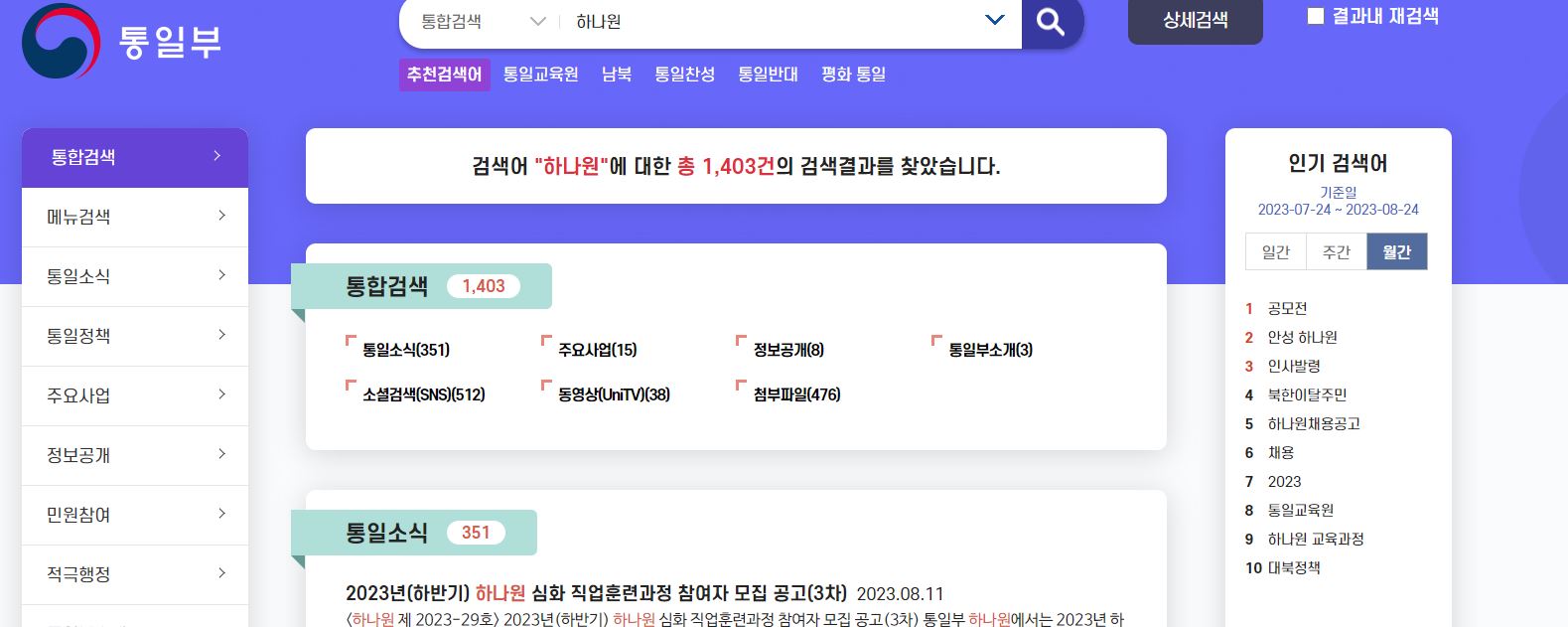Open 정보공개(8) result category

(788, 350)
